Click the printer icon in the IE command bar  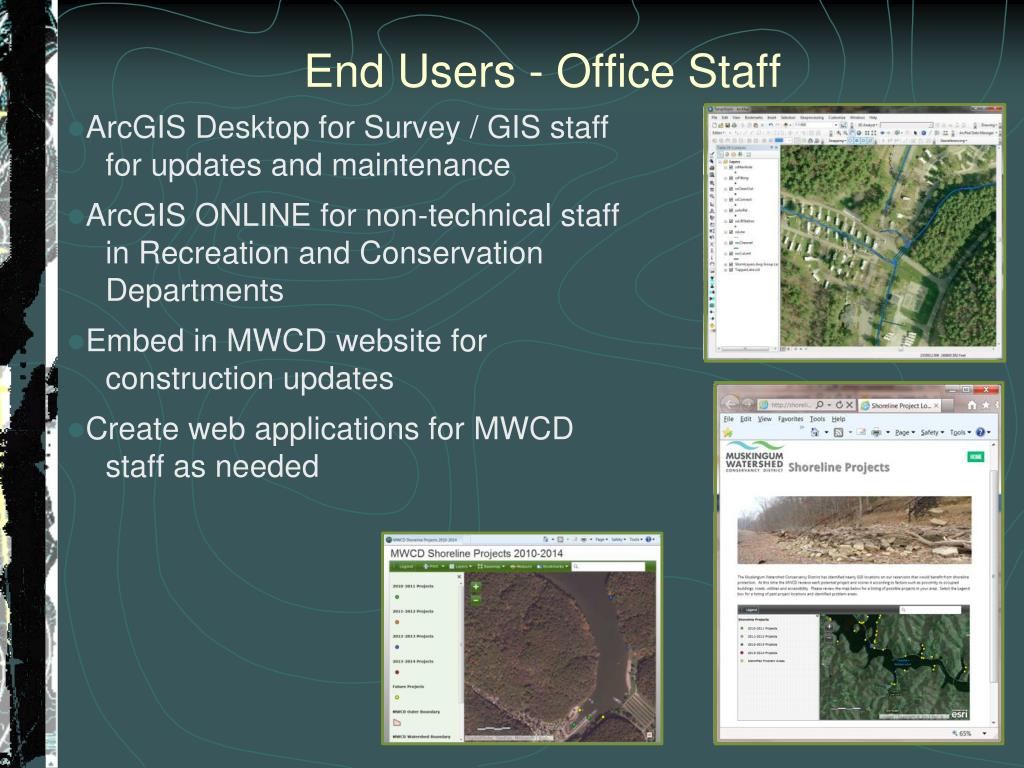point(876,432)
